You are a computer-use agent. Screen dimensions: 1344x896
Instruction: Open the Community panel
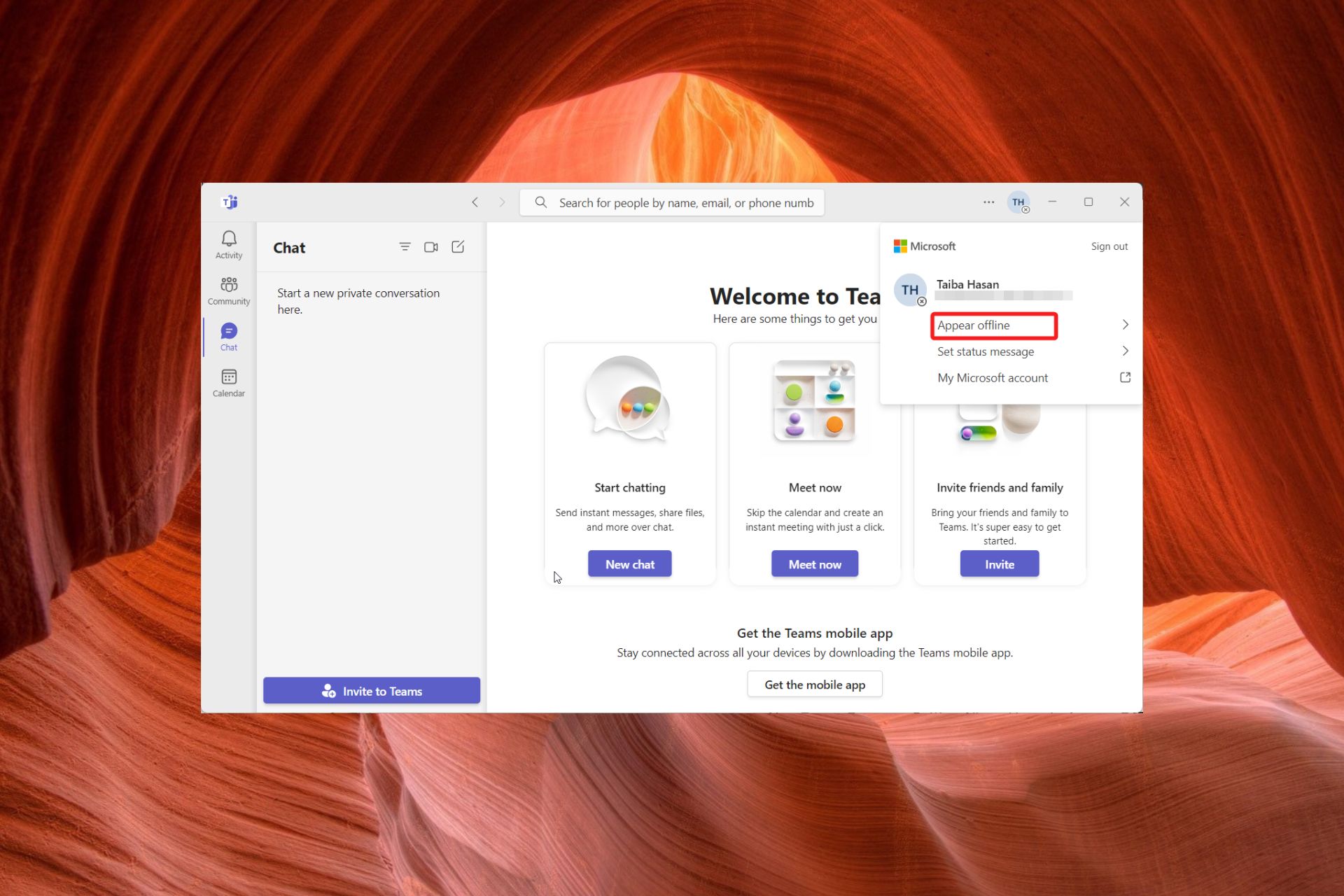point(229,289)
